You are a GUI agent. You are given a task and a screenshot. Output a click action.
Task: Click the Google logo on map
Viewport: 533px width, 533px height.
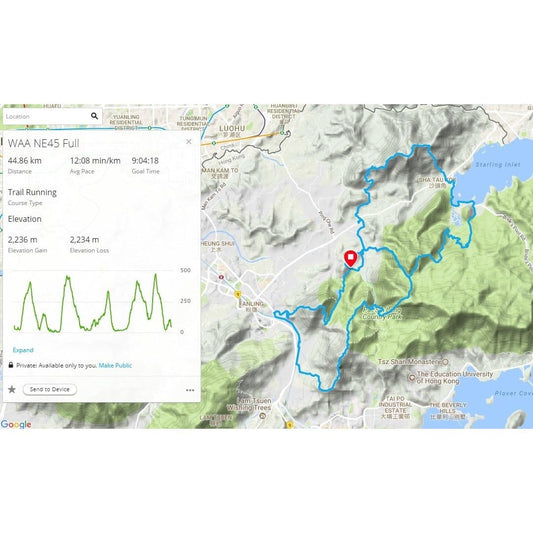(x=16, y=424)
